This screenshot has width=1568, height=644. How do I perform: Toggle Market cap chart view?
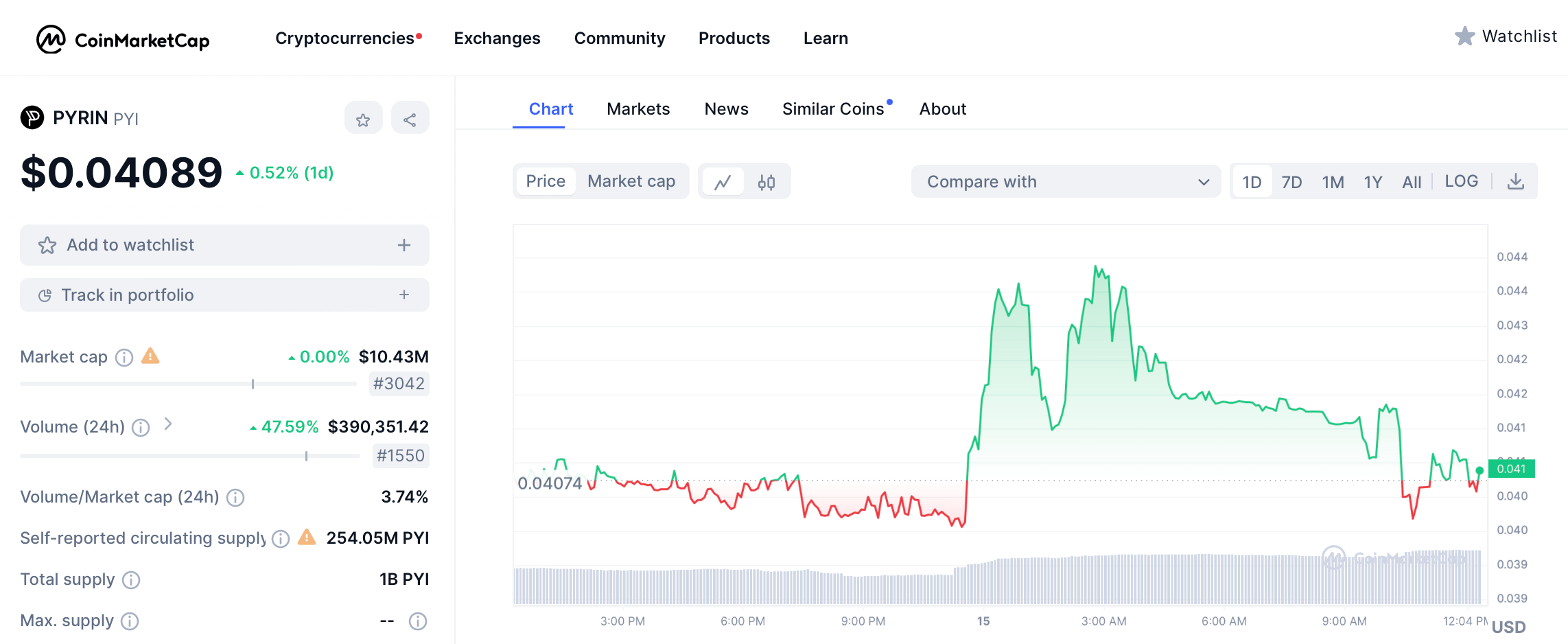pyautogui.click(x=631, y=181)
